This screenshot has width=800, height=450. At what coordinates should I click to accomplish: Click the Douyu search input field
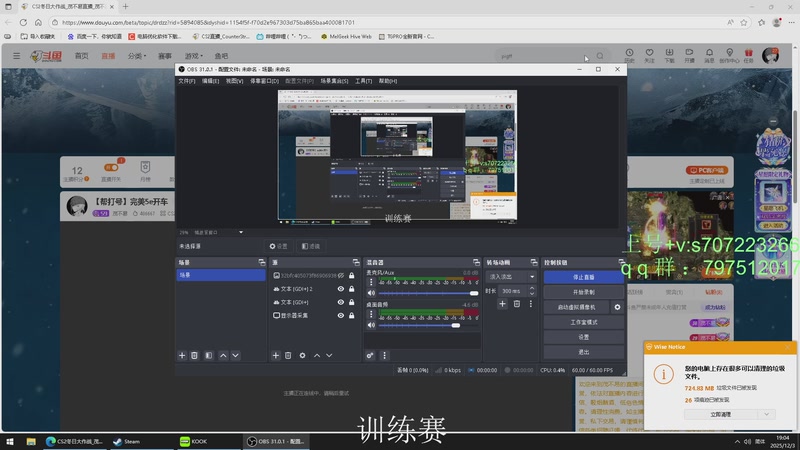(x=543, y=56)
